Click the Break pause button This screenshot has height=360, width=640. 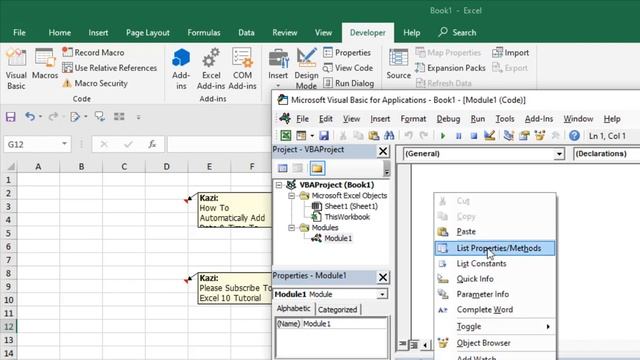click(x=458, y=136)
